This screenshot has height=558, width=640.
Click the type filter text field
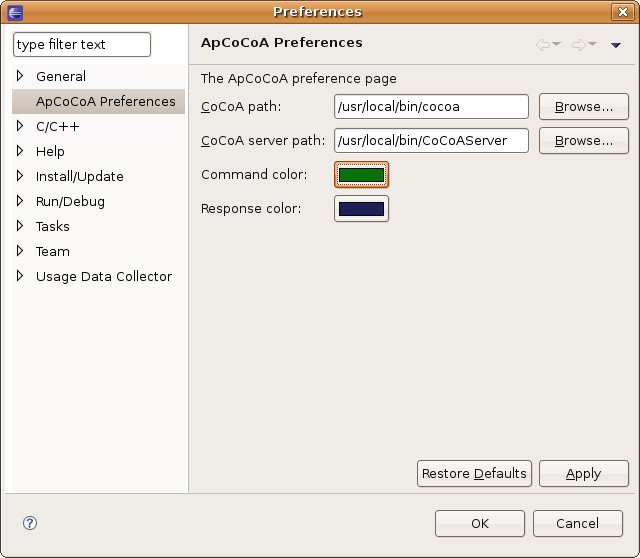pyautogui.click(x=82, y=44)
